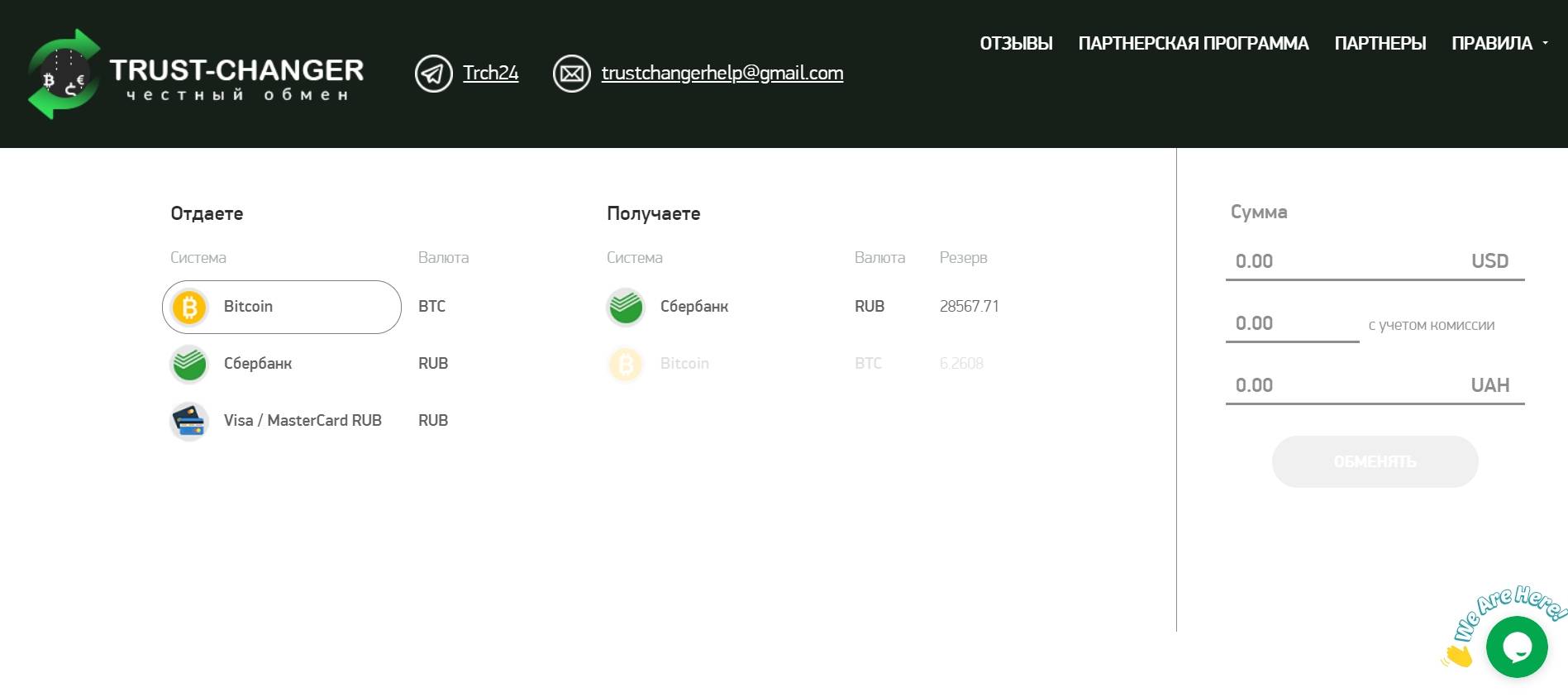The image size is (1568, 697).
Task: Click the amount with commission field
Action: point(1292,323)
